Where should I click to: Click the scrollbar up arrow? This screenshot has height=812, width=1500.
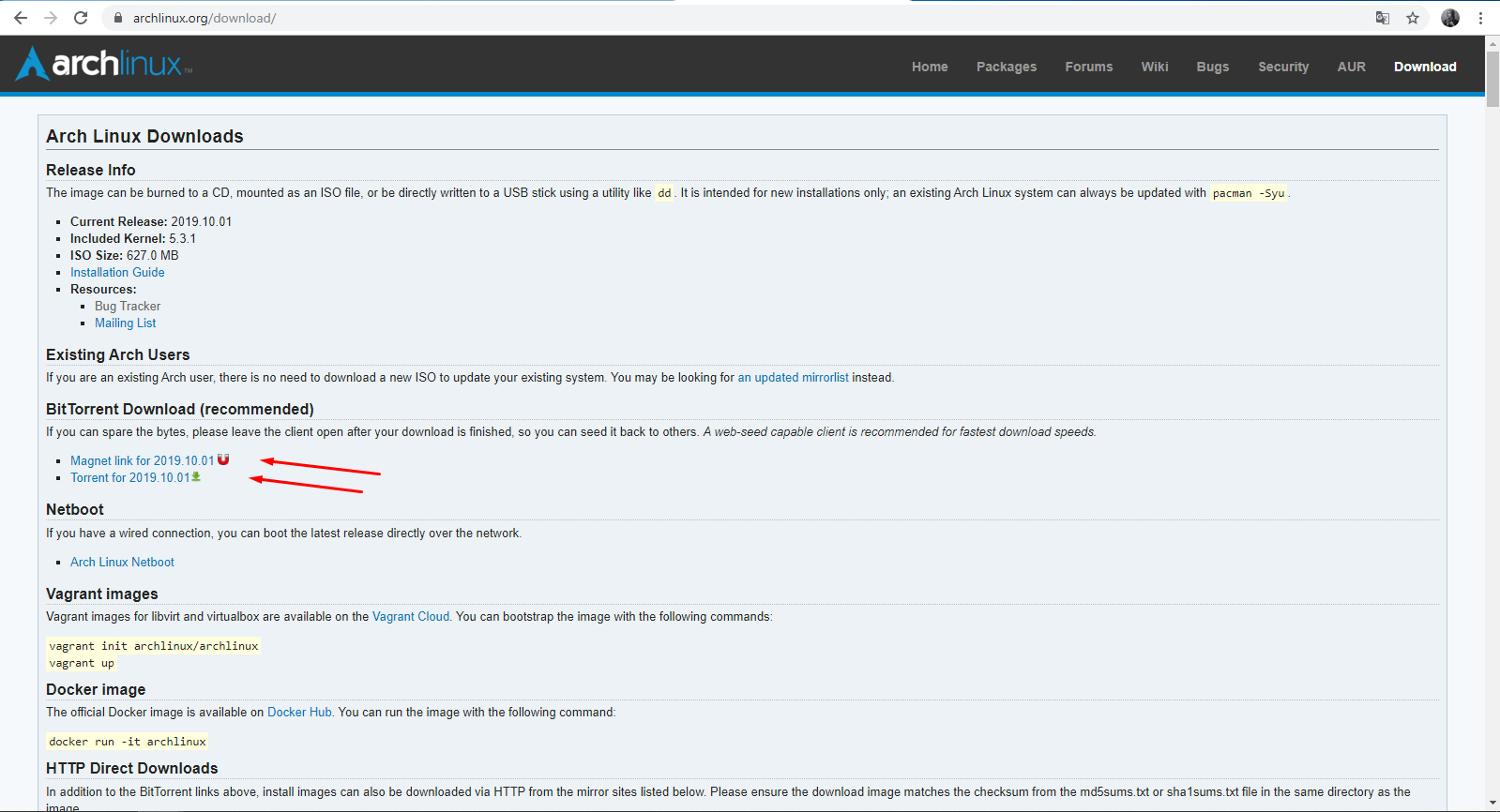tap(1492, 42)
